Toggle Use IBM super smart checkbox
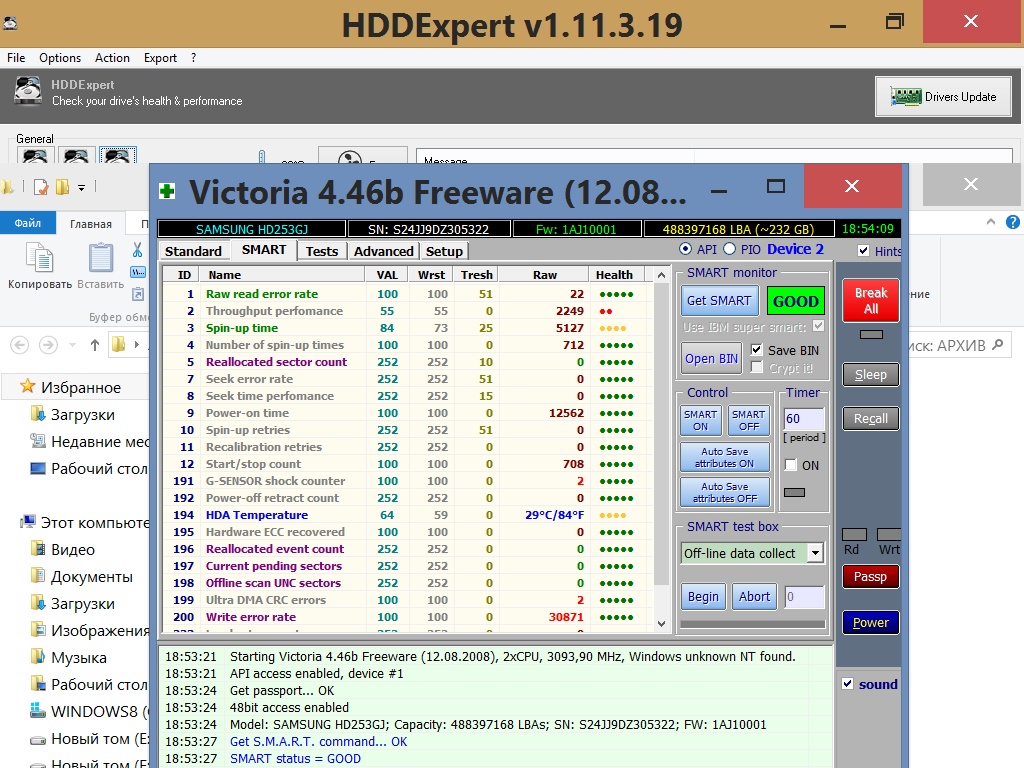Viewport: 1024px width, 768px height. (818, 326)
